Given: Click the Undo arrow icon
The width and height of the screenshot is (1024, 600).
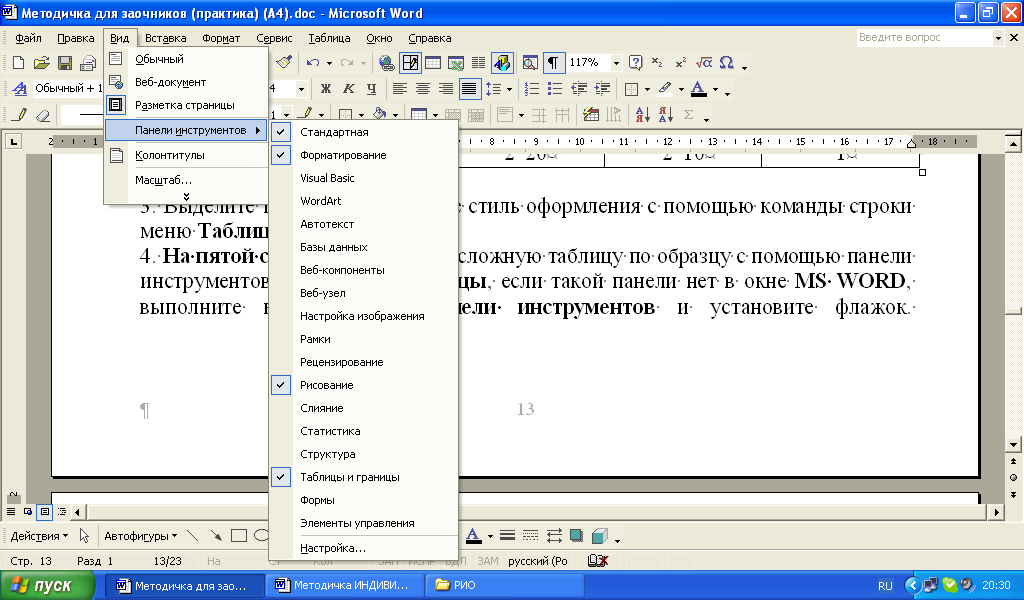Looking at the screenshot, I should (x=313, y=63).
